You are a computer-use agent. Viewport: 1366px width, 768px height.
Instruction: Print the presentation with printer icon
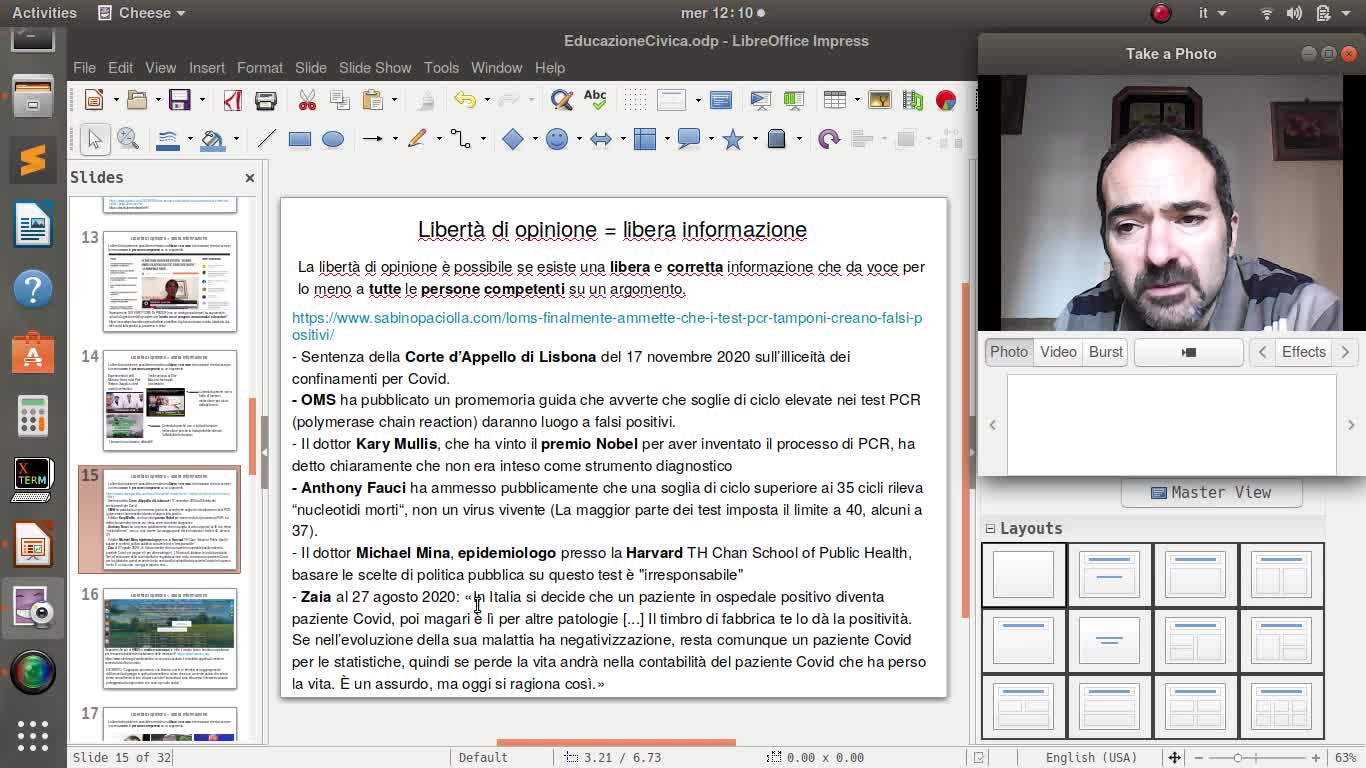point(265,100)
